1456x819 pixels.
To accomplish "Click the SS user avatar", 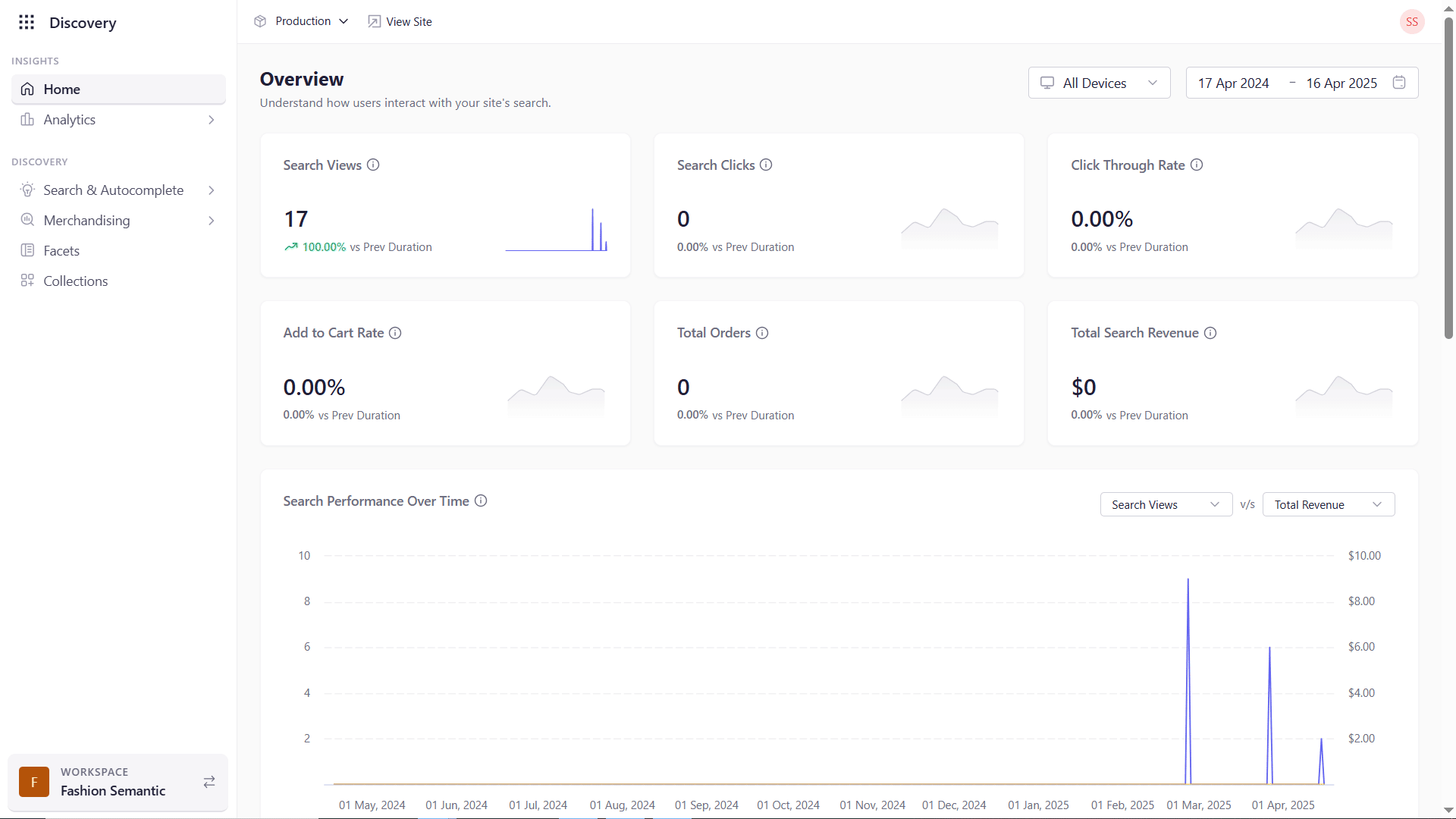I will pos(1411,22).
